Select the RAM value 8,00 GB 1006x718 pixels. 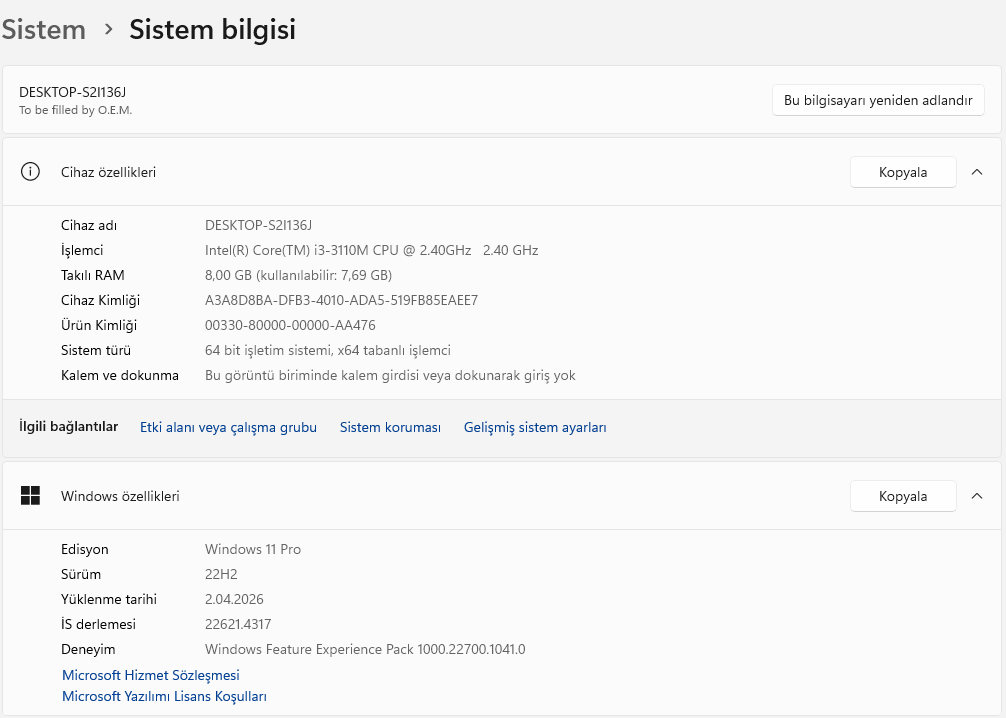click(x=298, y=275)
